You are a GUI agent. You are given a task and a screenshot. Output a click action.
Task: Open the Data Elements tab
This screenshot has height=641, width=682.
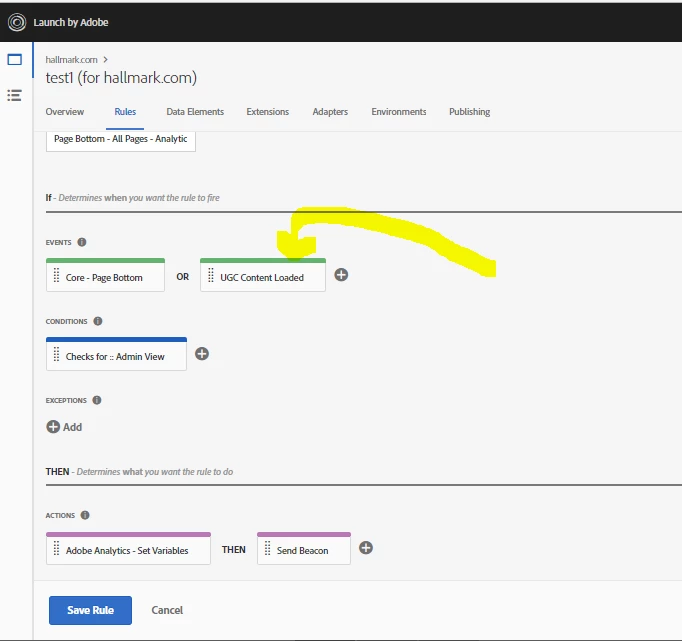point(195,112)
